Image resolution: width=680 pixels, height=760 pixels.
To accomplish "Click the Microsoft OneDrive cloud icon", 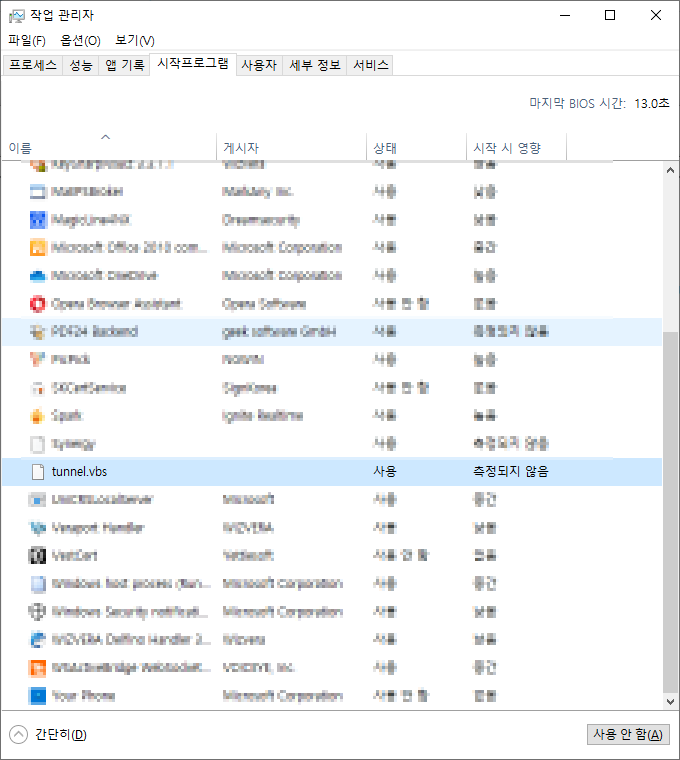I will [37, 276].
